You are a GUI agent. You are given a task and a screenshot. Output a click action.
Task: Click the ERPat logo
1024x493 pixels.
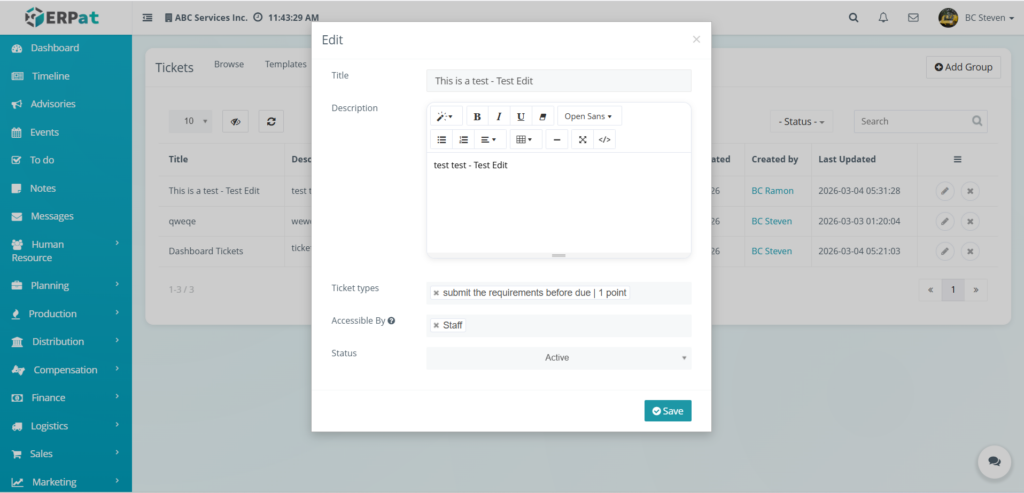[x=62, y=17]
